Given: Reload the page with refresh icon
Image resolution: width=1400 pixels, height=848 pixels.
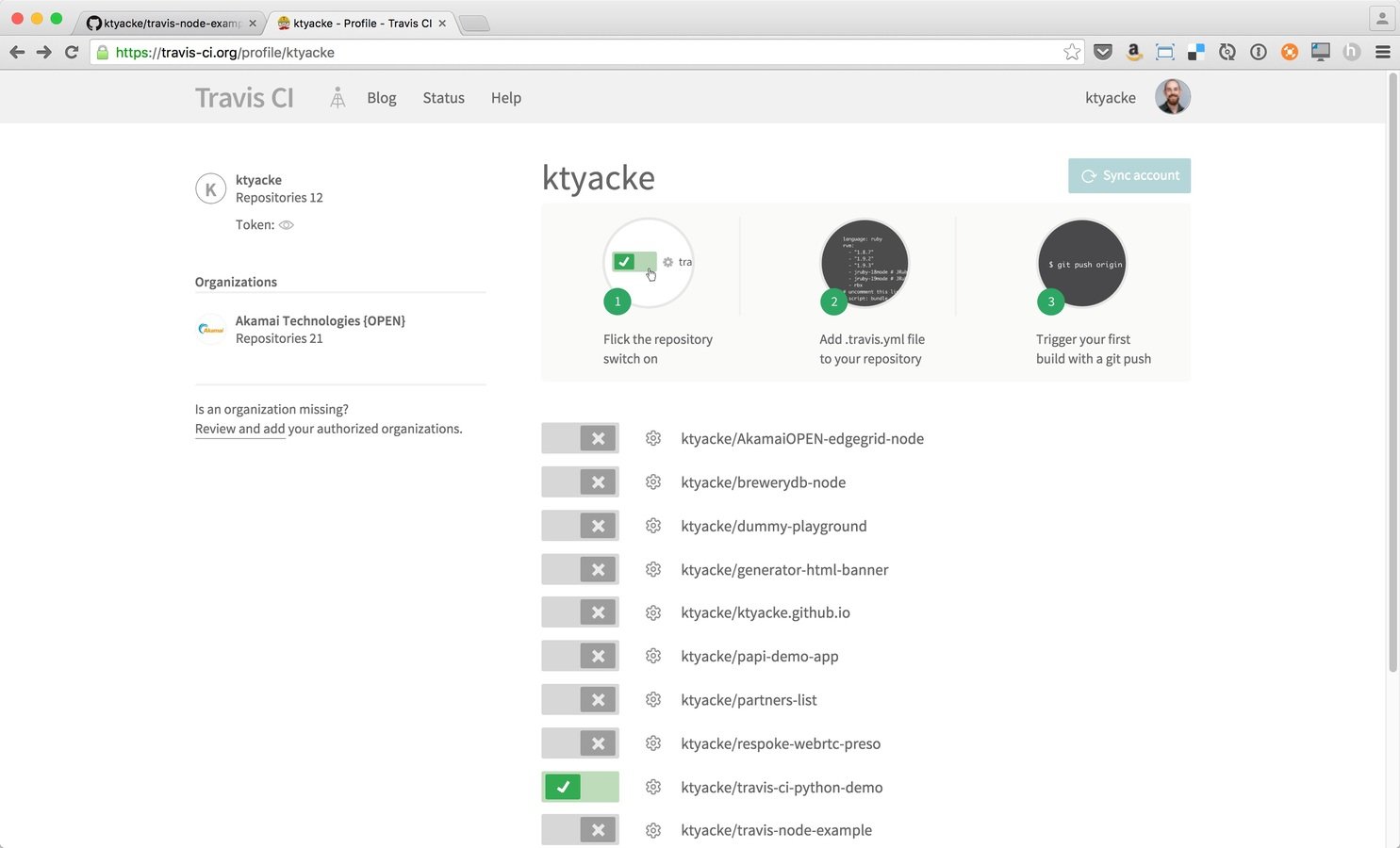Looking at the screenshot, I should (x=71, y=52).
